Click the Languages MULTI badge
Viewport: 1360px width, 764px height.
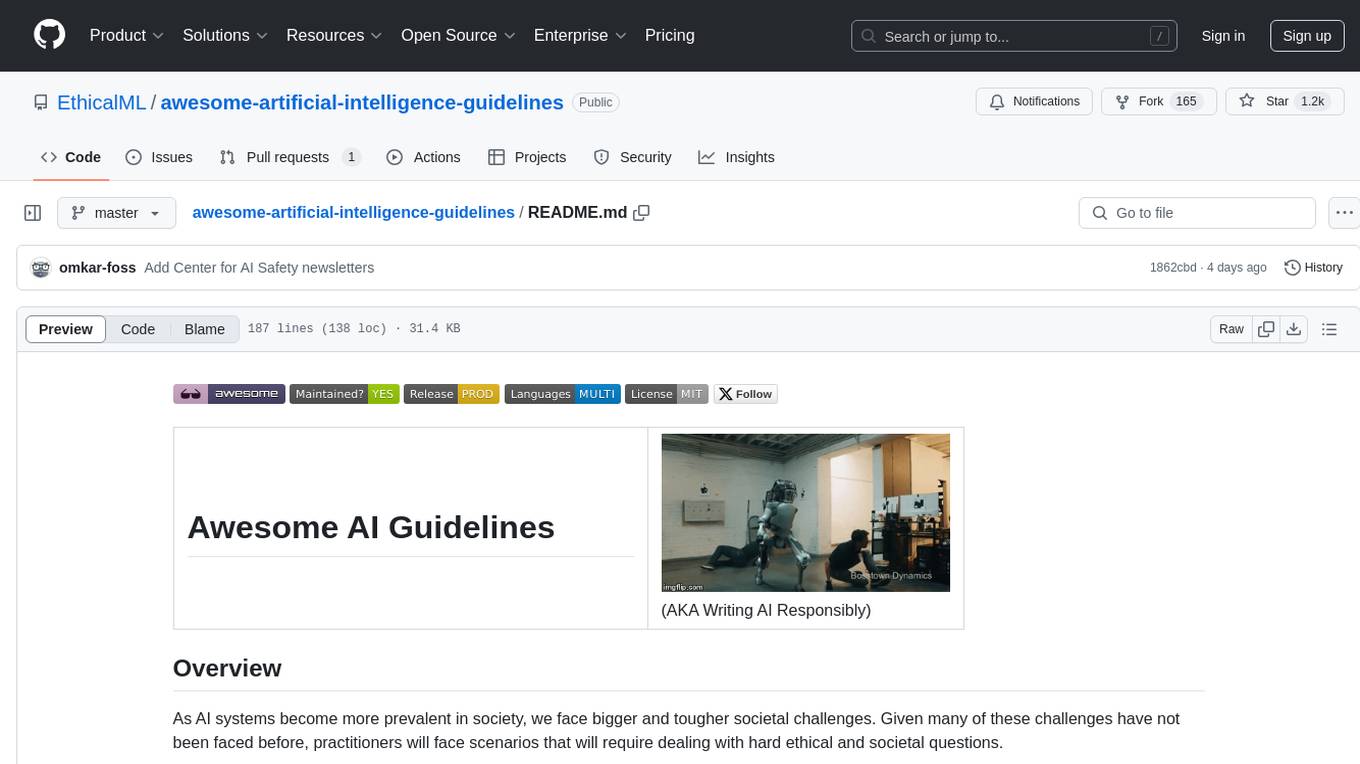click(562, 394)
